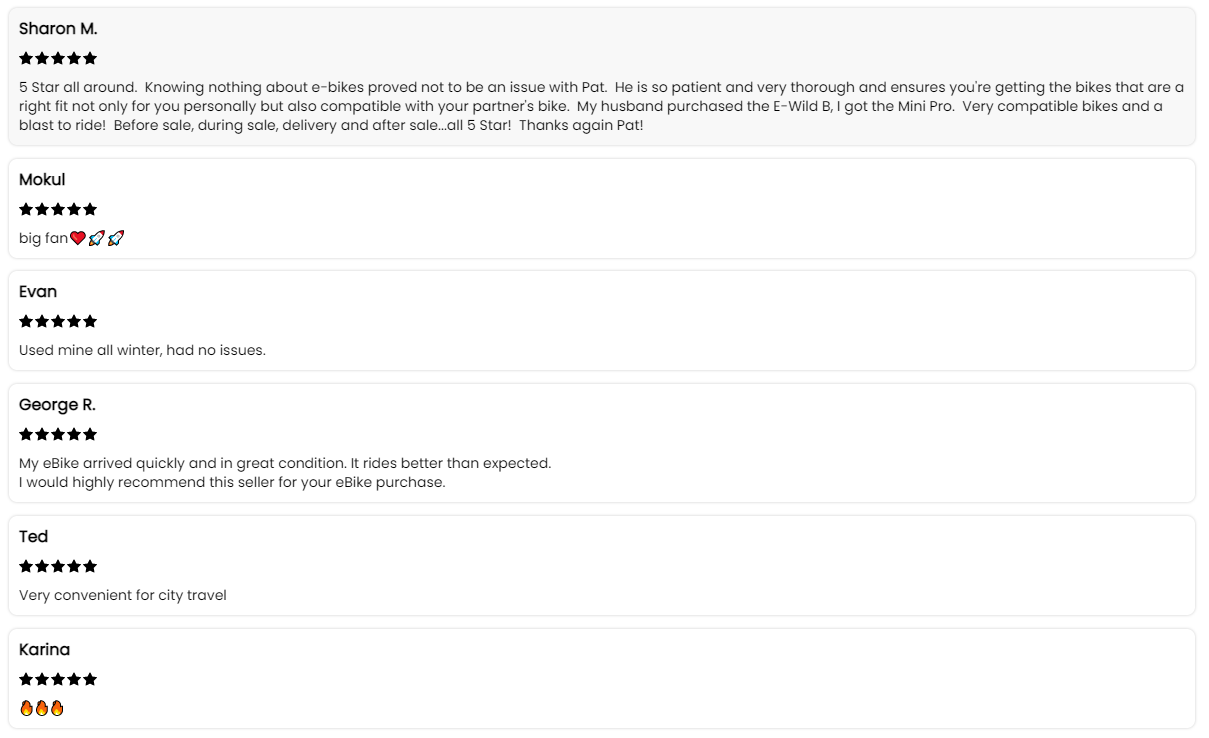
Task: Click Ted's five-star rating
Action: click(x=58, y=567)
